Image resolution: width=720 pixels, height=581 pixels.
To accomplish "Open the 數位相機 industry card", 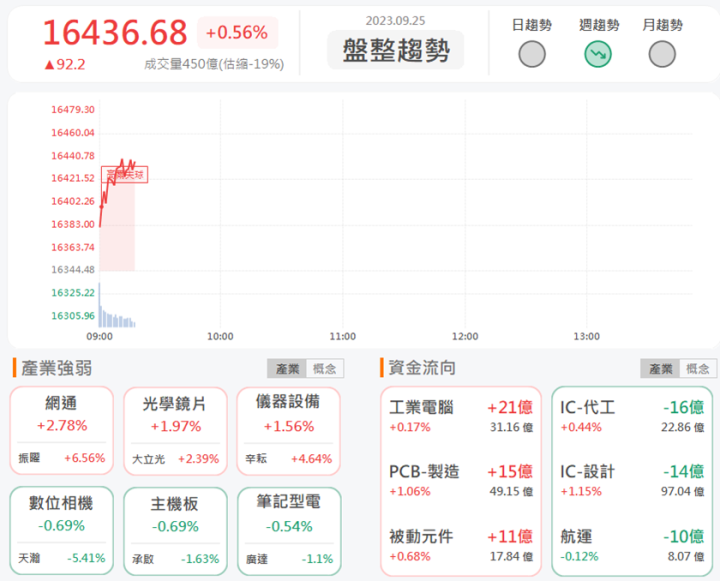I will tap(62, 530).
